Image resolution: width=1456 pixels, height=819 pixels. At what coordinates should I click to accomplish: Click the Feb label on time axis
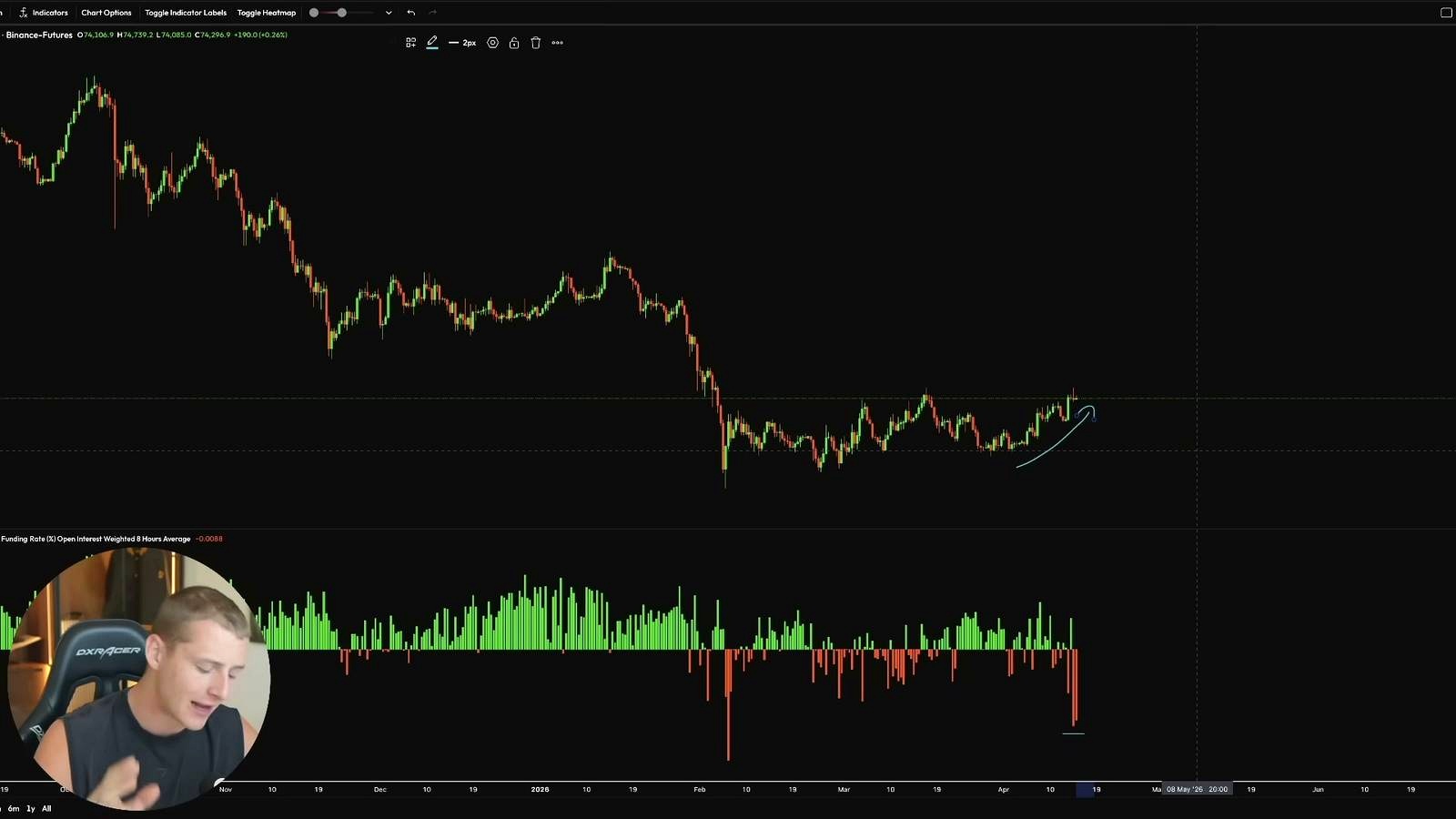700,789
